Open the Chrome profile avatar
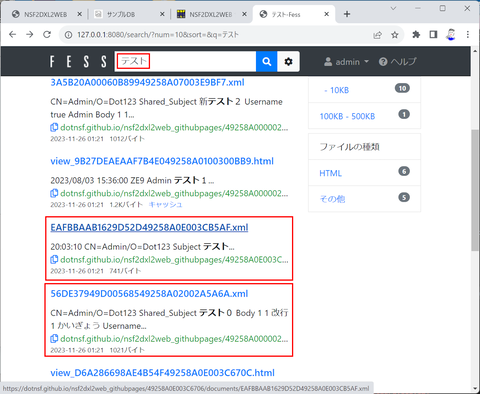 [x=451, y=34]
